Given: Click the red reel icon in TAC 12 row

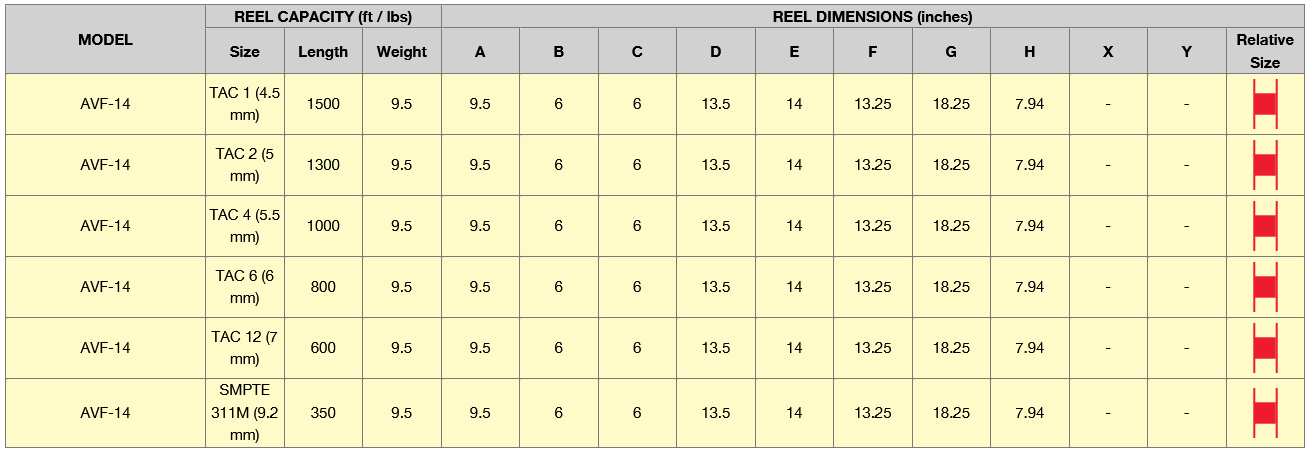Looking at the screenshot, I should [1265, 348].
